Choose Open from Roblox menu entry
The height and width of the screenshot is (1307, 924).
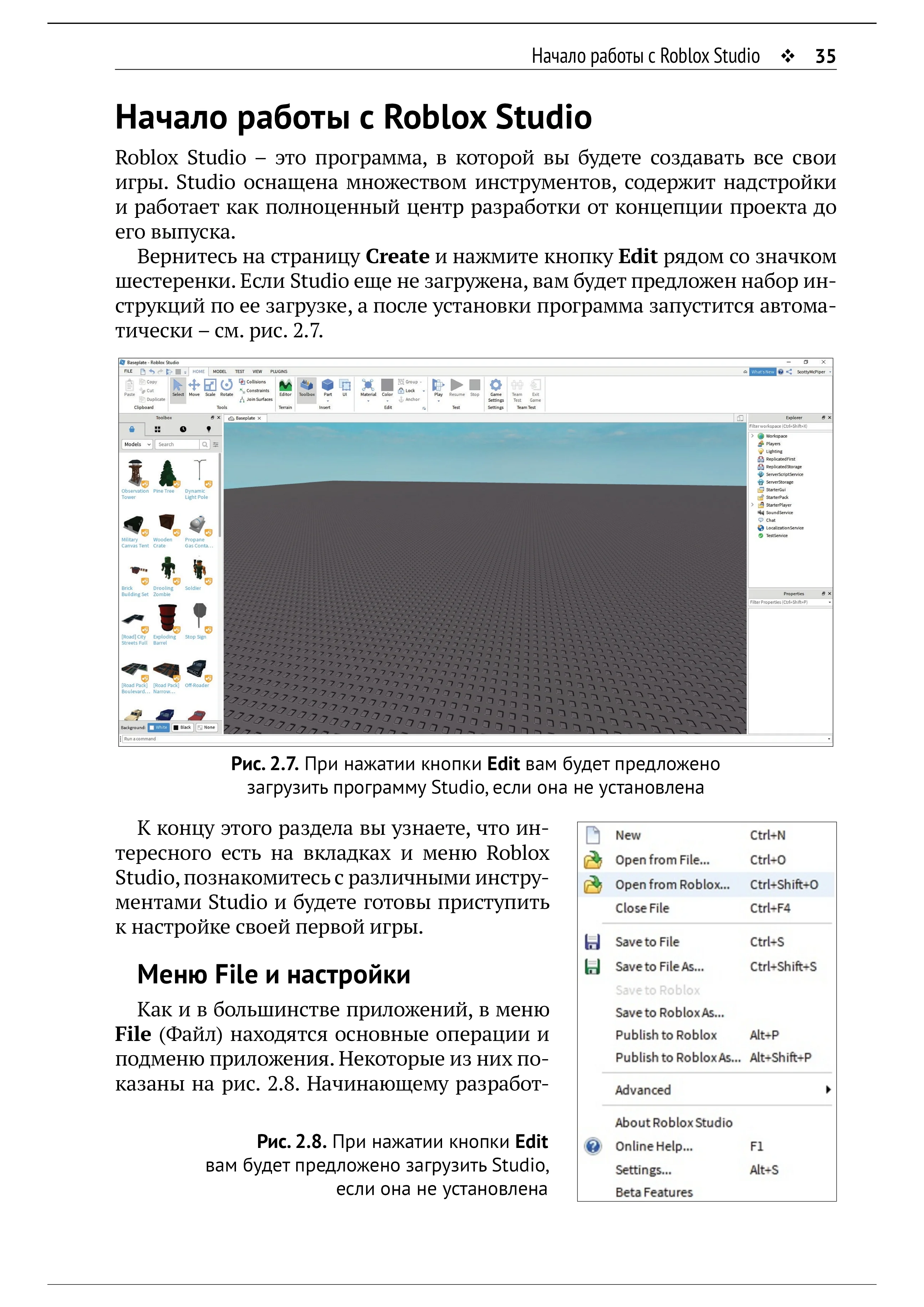click(x=672, y=885)
